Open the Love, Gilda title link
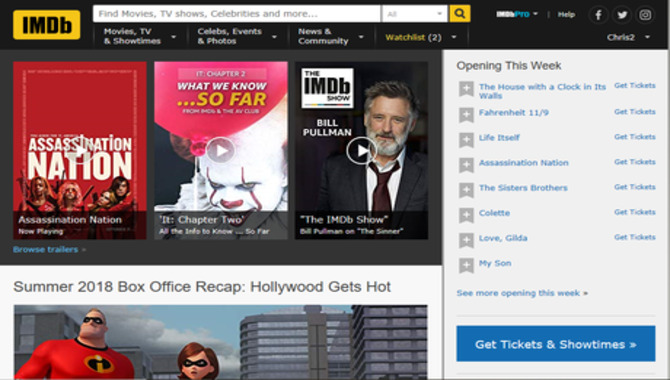 click(x=503, y=238)
